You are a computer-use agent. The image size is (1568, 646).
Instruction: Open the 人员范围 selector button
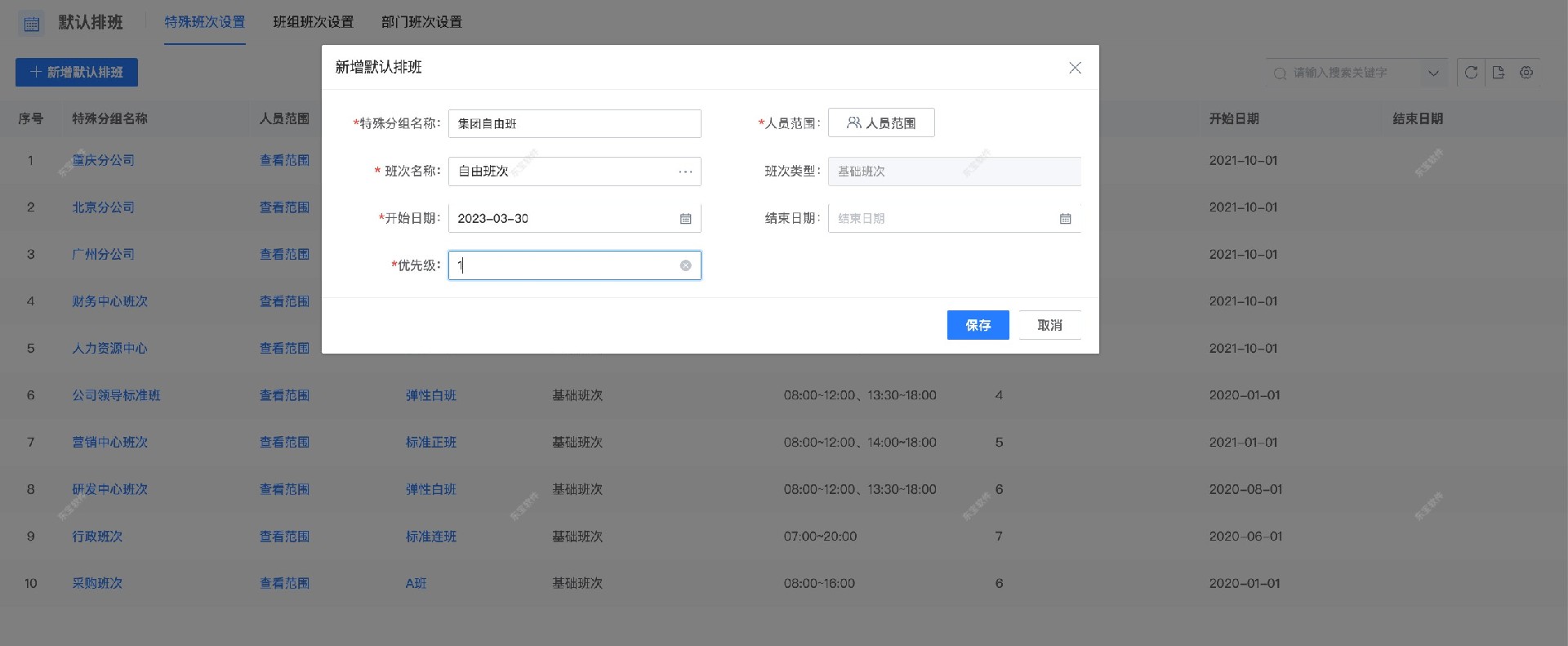[x=881, y=123]
